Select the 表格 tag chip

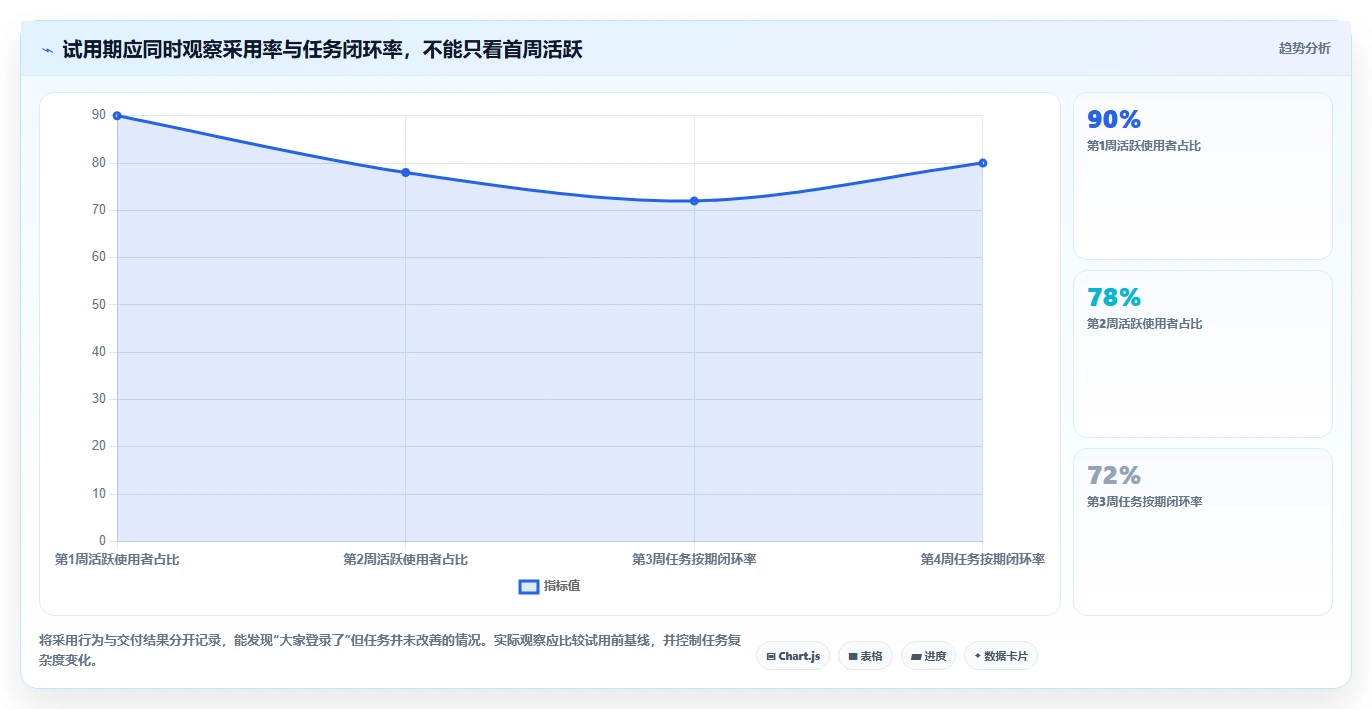click(865, 656)
